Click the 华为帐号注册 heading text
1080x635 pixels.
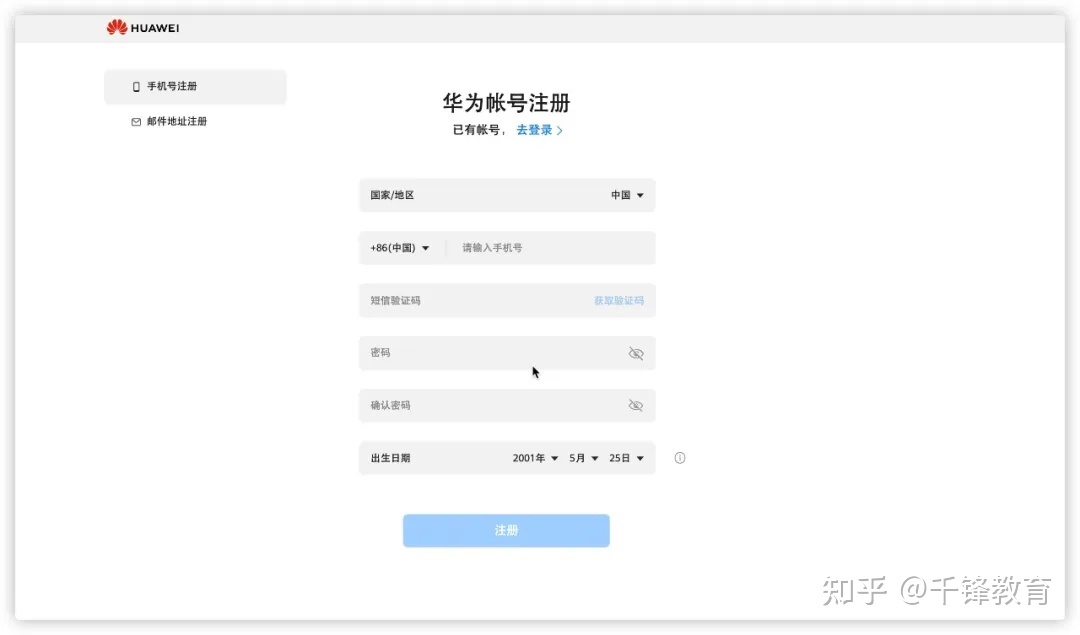point(506,103)
